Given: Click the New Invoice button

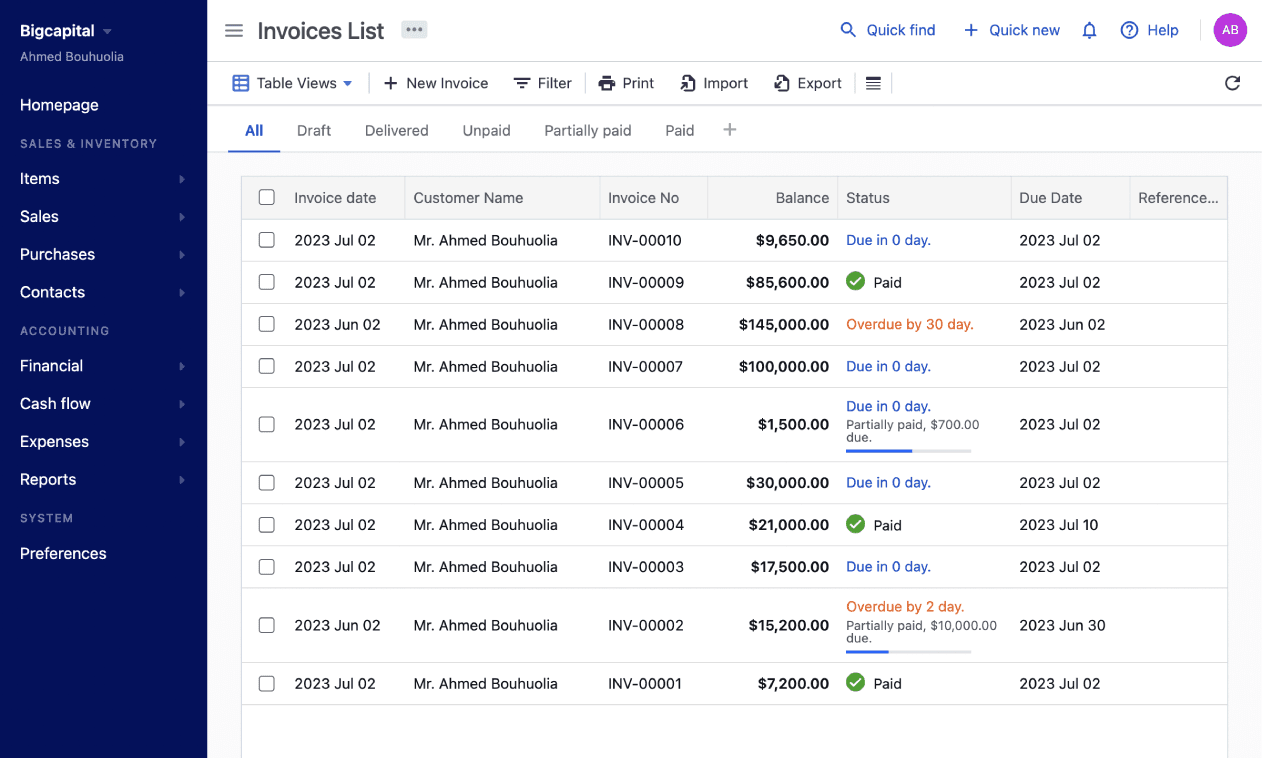Looking at the screenshot, I should pyautogui.click(x=436, y=83).
